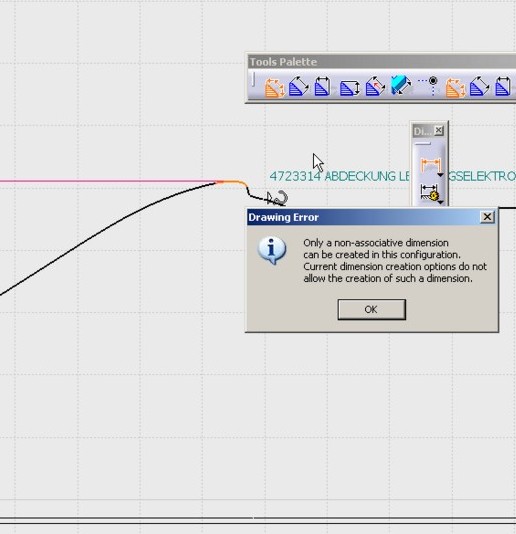
Task: Confirm the Drawing Error with OK
Action: [x=372, y=309]
